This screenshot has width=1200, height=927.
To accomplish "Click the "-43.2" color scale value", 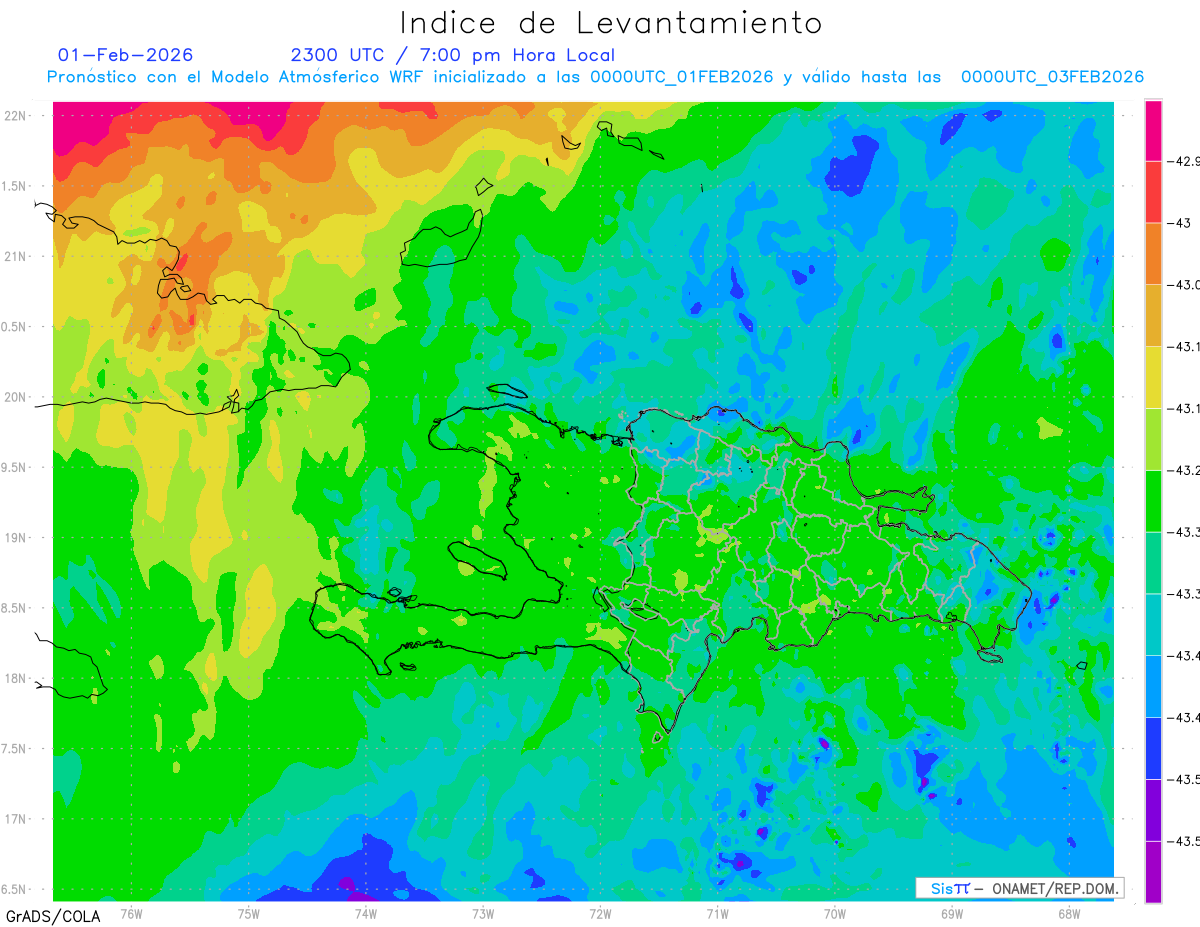I will [x=1185, y=470].
